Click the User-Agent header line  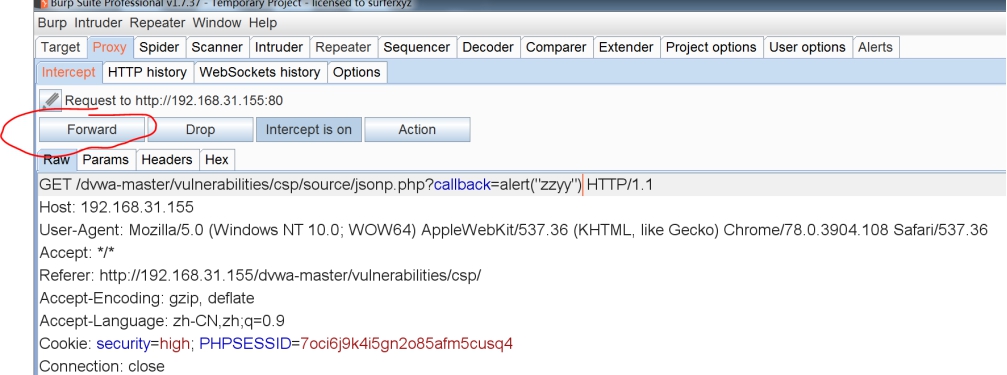click(x=513, y=230)
